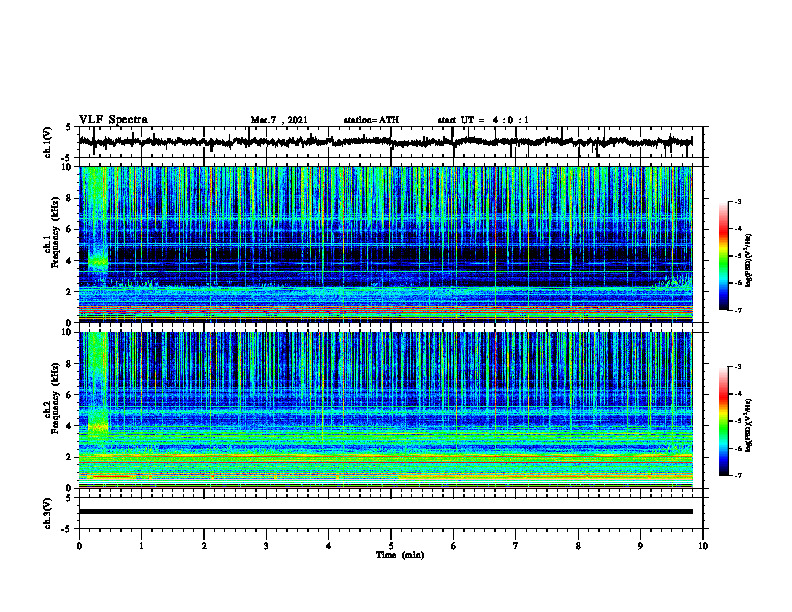Click the ch.2 spectrogram plot area

coord(385,410)
